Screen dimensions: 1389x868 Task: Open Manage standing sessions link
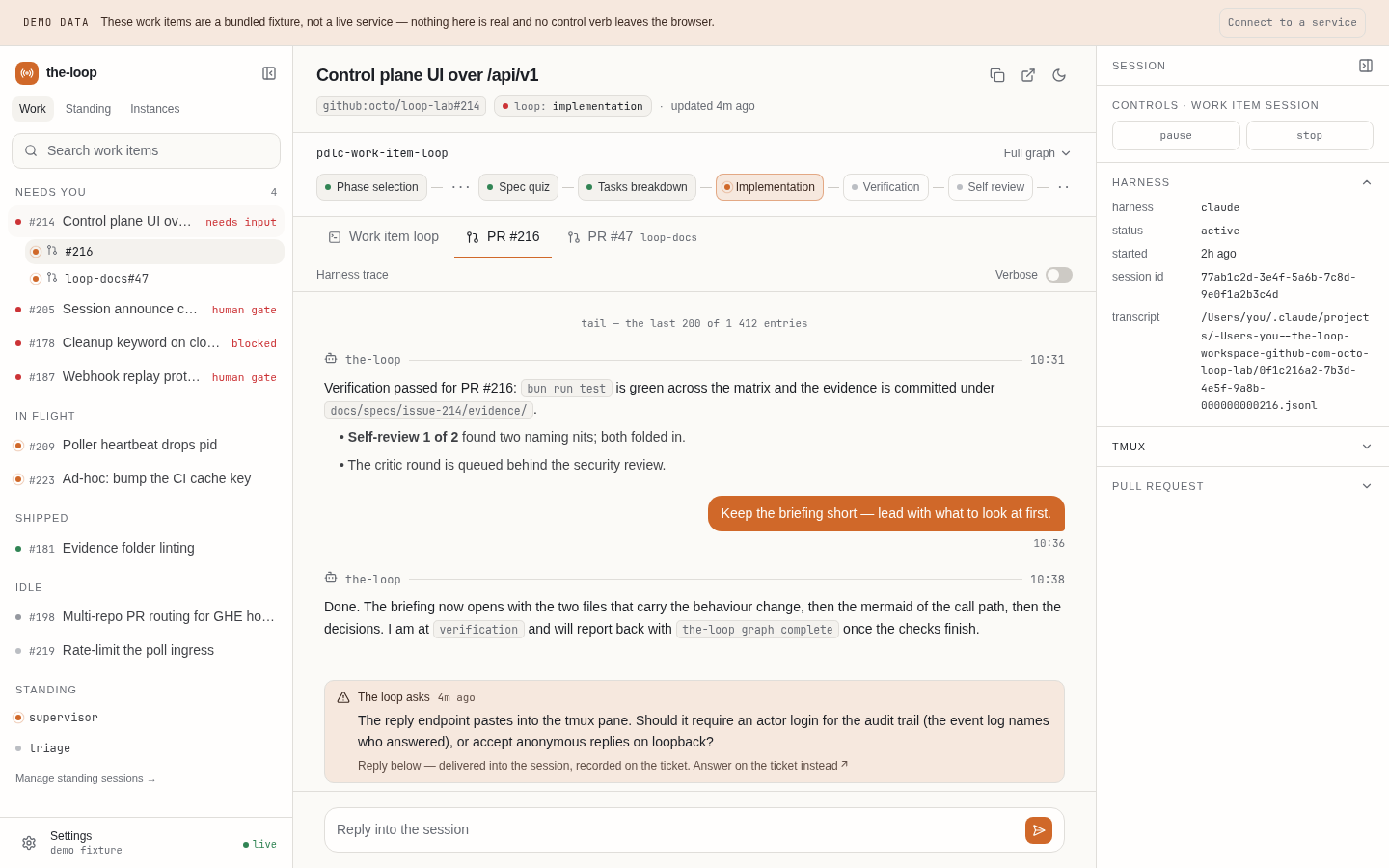(85, 778)
